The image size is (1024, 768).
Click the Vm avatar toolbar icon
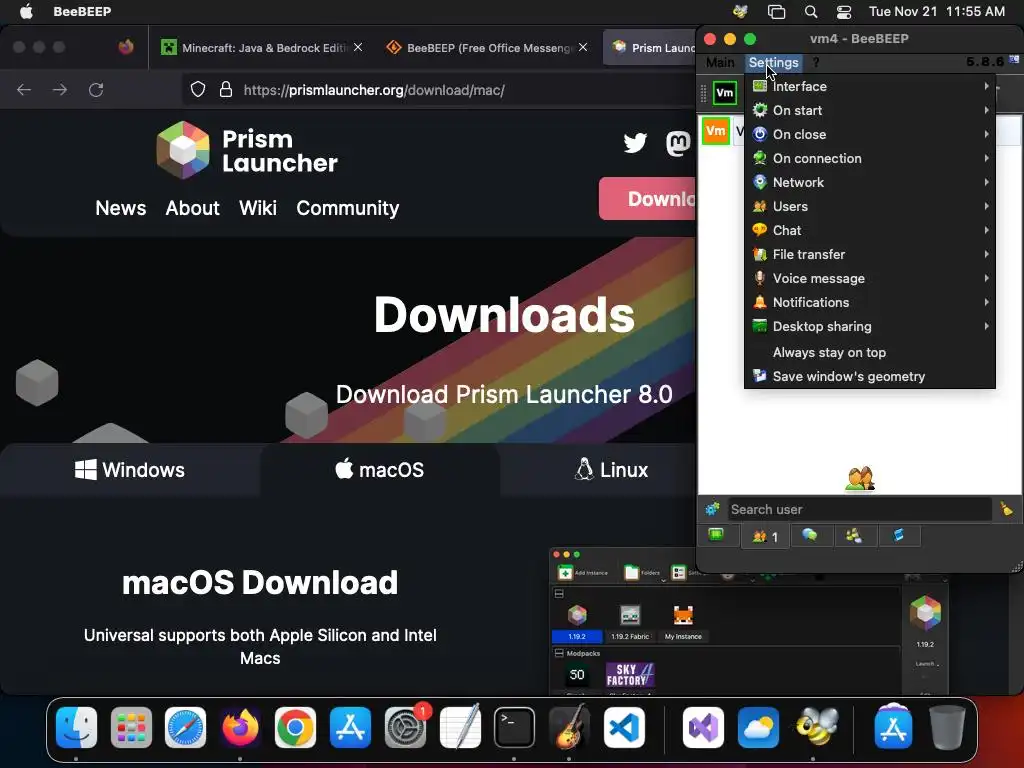point(725,93)
